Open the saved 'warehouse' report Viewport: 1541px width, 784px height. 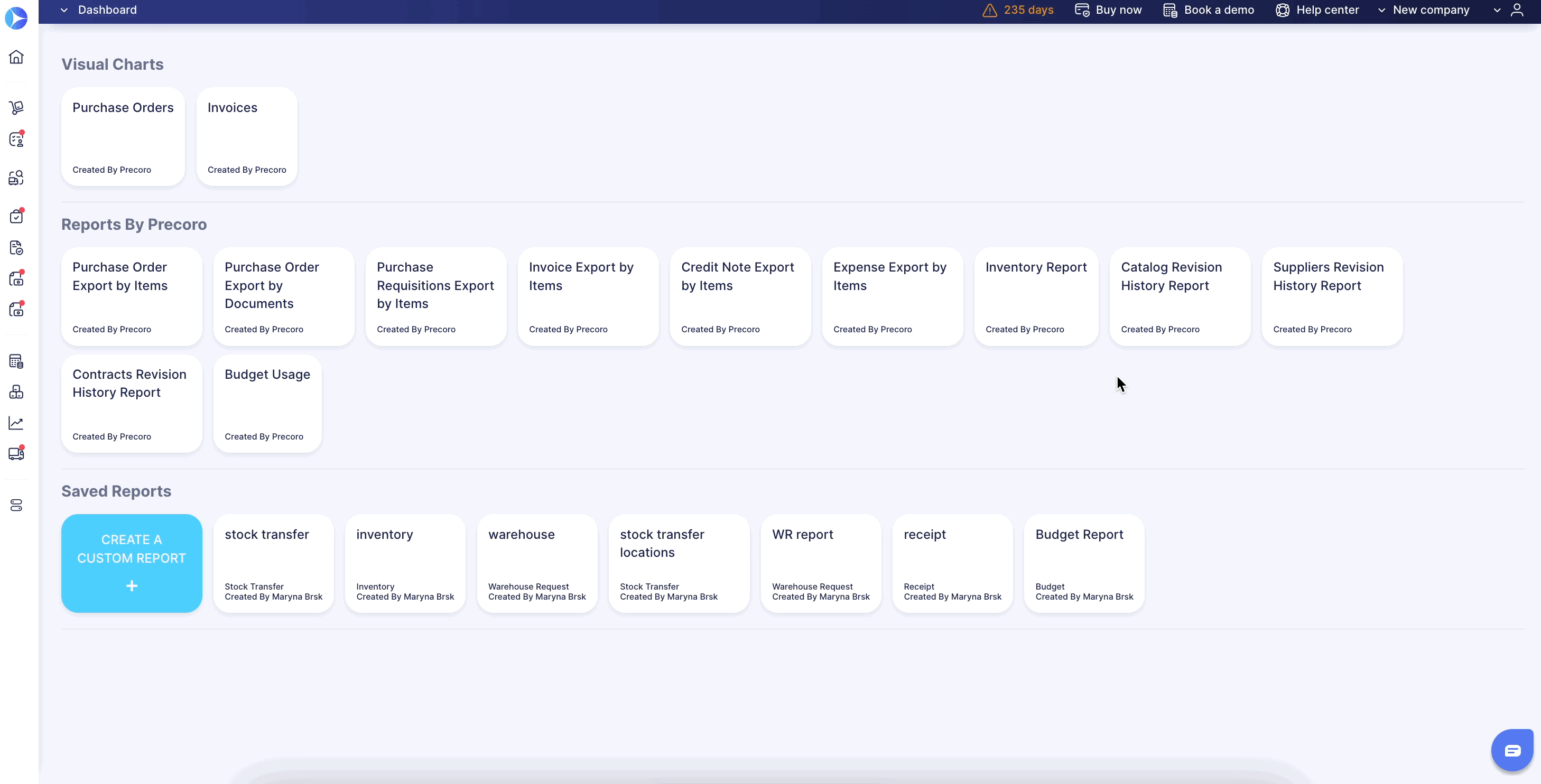click(537, 563)
